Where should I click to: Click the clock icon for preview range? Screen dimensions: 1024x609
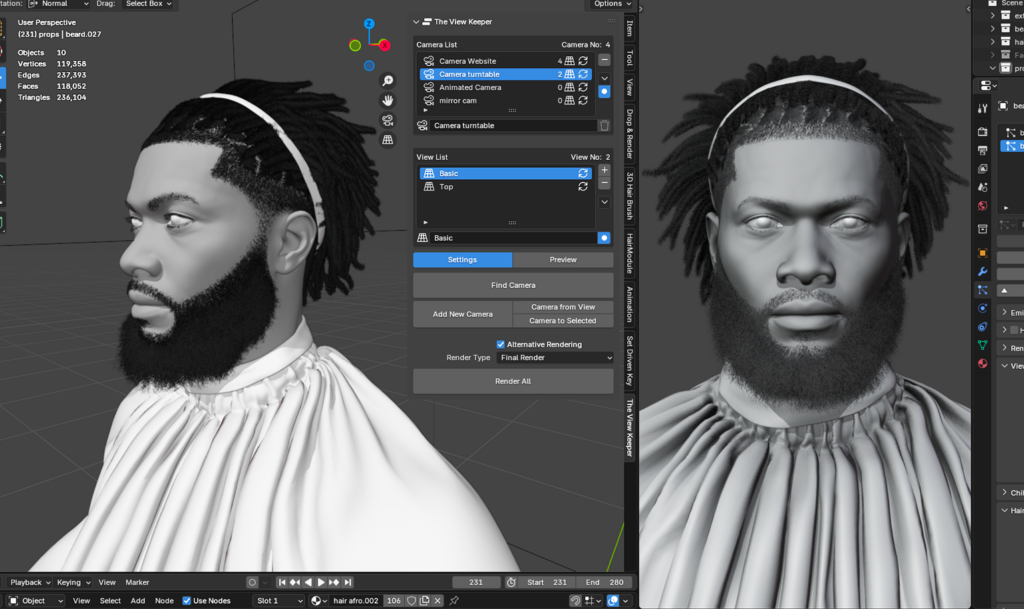(511, 582)
